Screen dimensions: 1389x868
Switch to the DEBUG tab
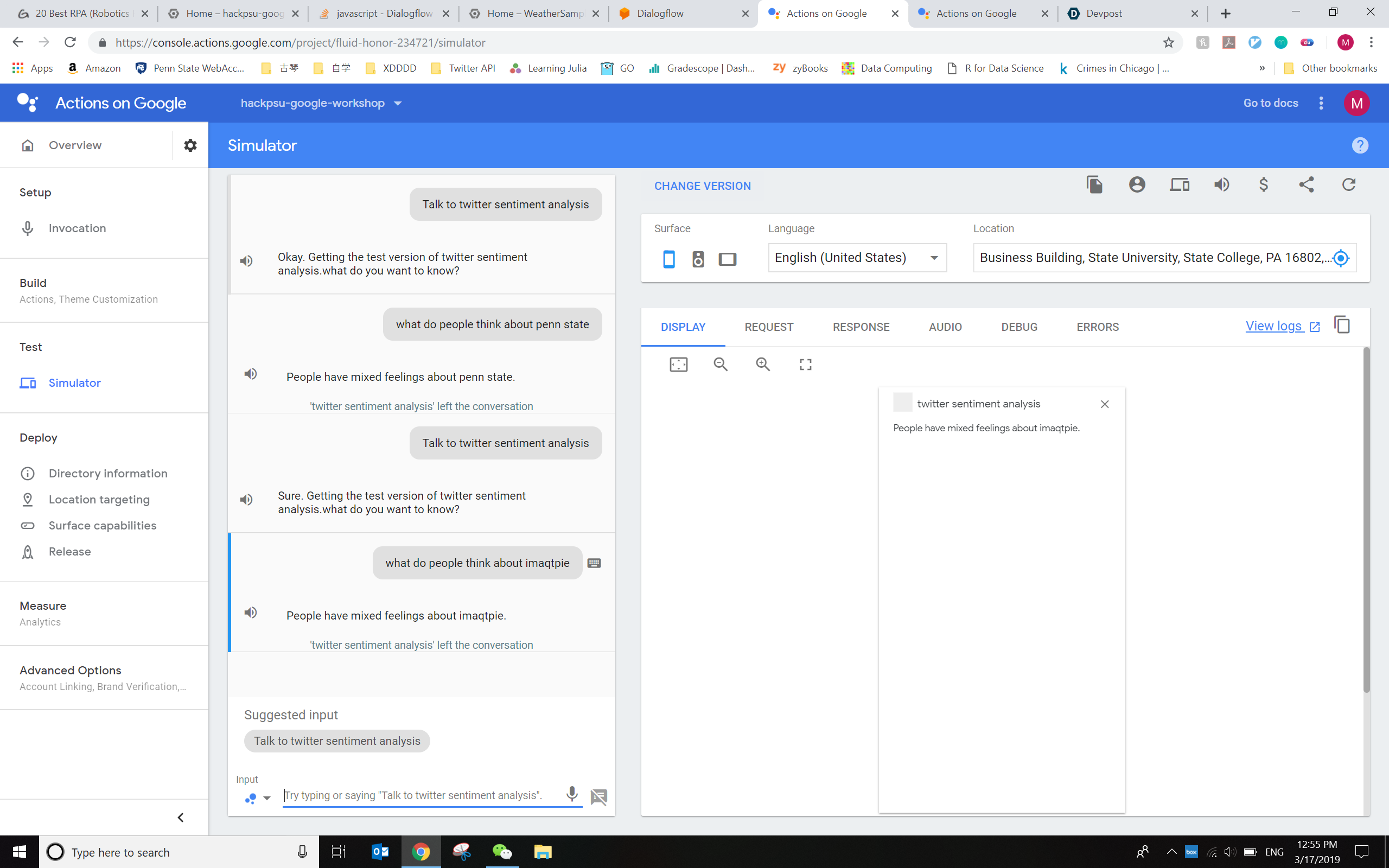coord(1019,327)
